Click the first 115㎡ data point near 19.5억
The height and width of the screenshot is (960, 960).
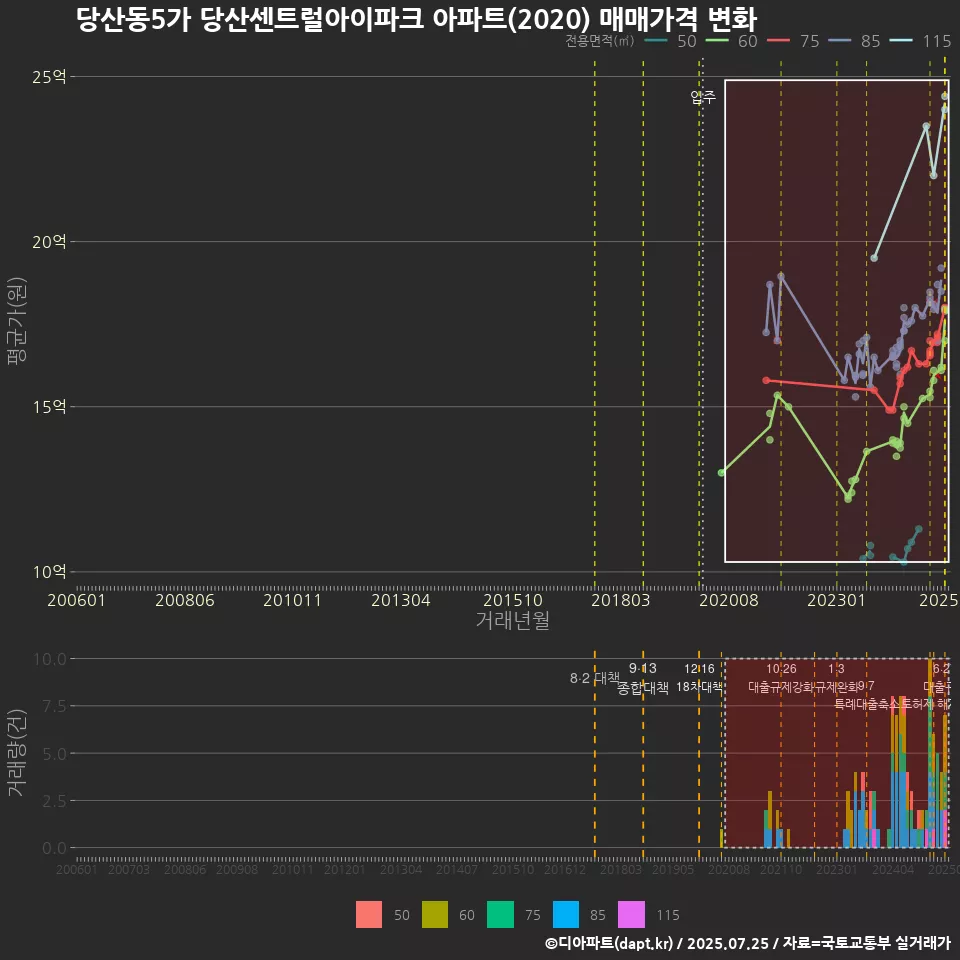click(x=874, y=258)
